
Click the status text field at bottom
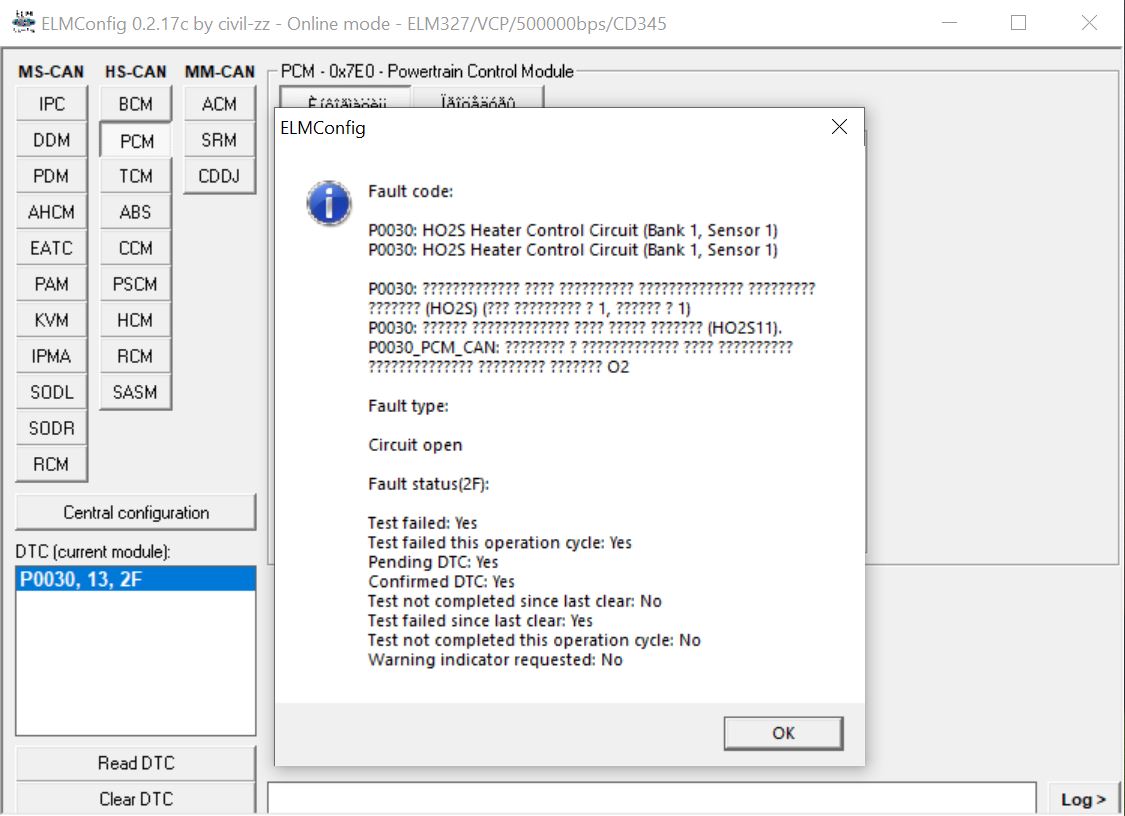tap(650, 799)
